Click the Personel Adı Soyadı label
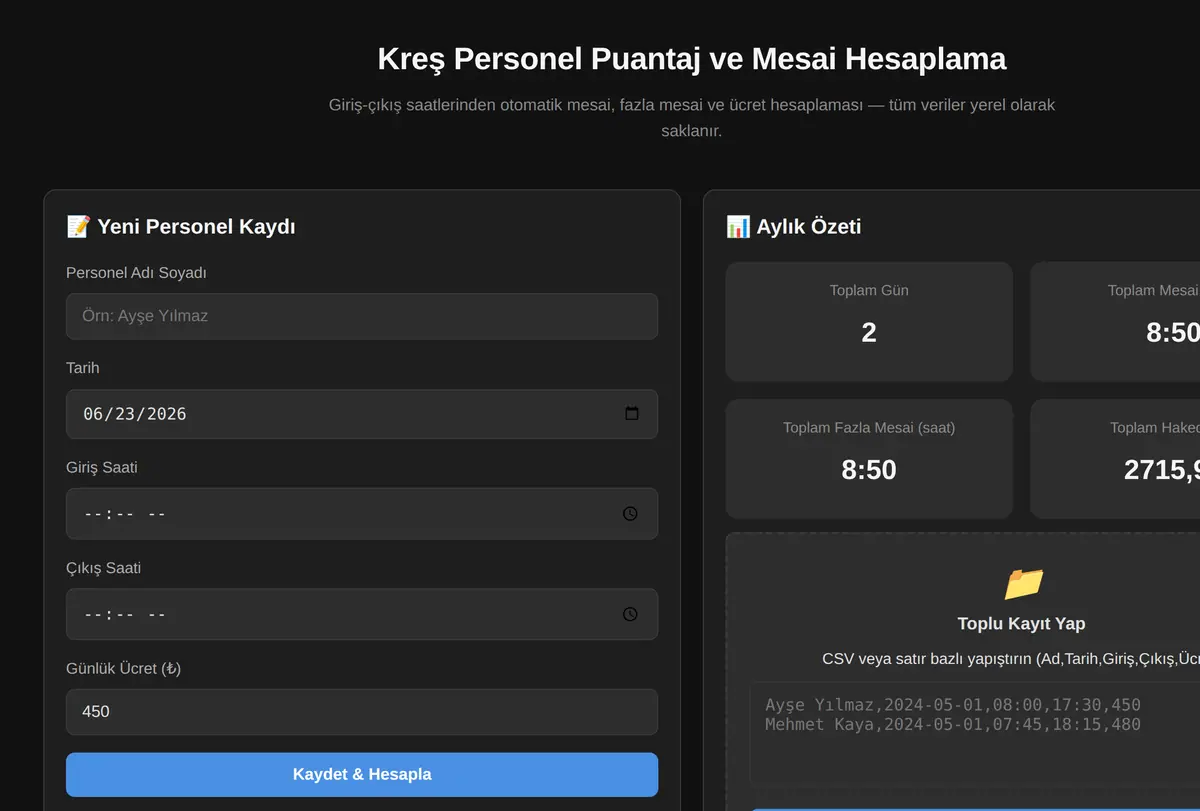The image size is (1200, 811). [136, 273]
